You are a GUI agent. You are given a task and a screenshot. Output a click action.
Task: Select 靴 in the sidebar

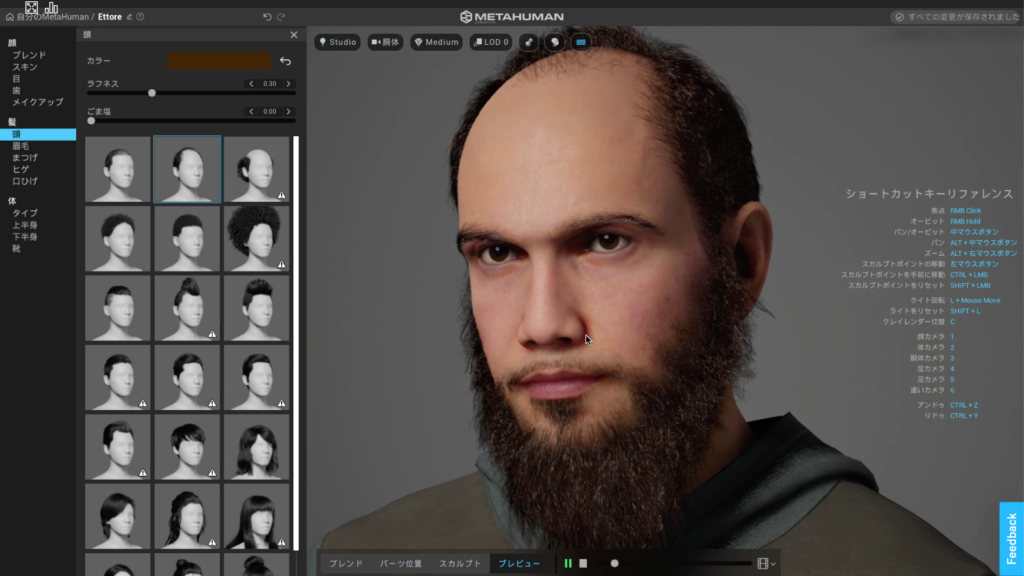16,248
